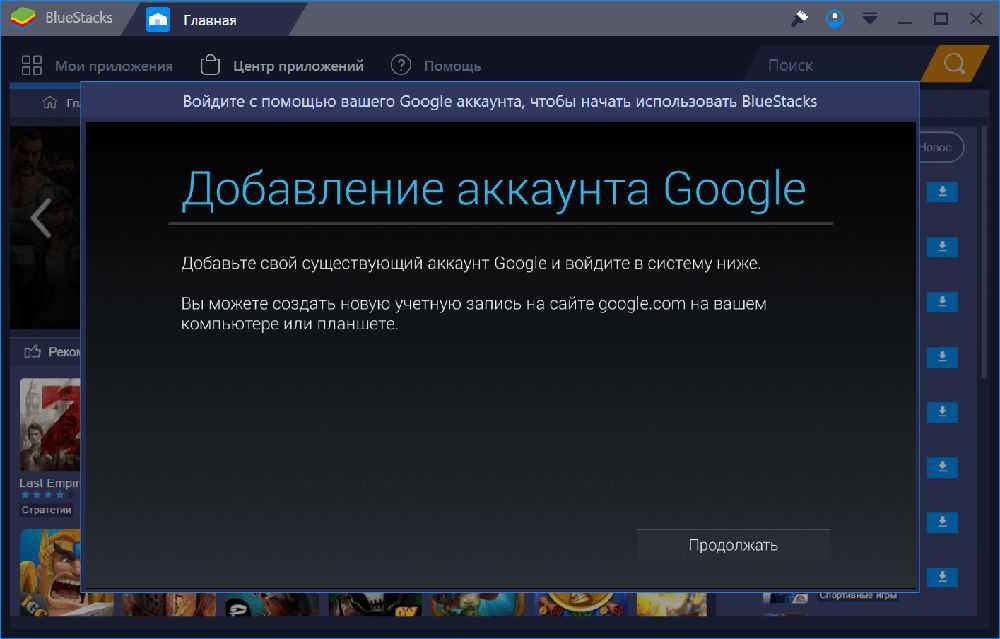
Task: Go to previous banner with left arrow
Action: [40, 218]
